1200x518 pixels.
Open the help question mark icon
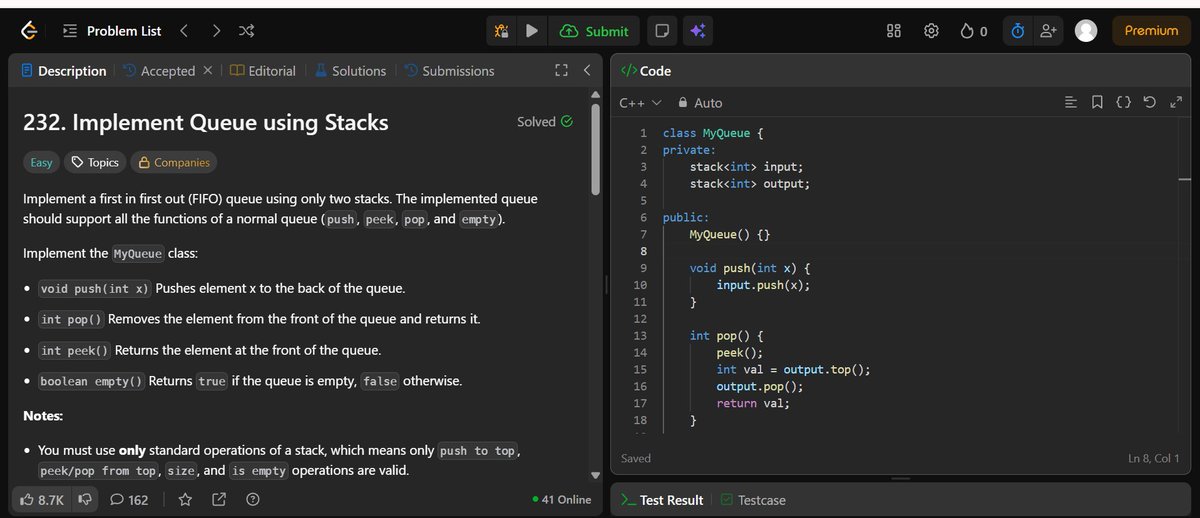click(x=253, y=499)
